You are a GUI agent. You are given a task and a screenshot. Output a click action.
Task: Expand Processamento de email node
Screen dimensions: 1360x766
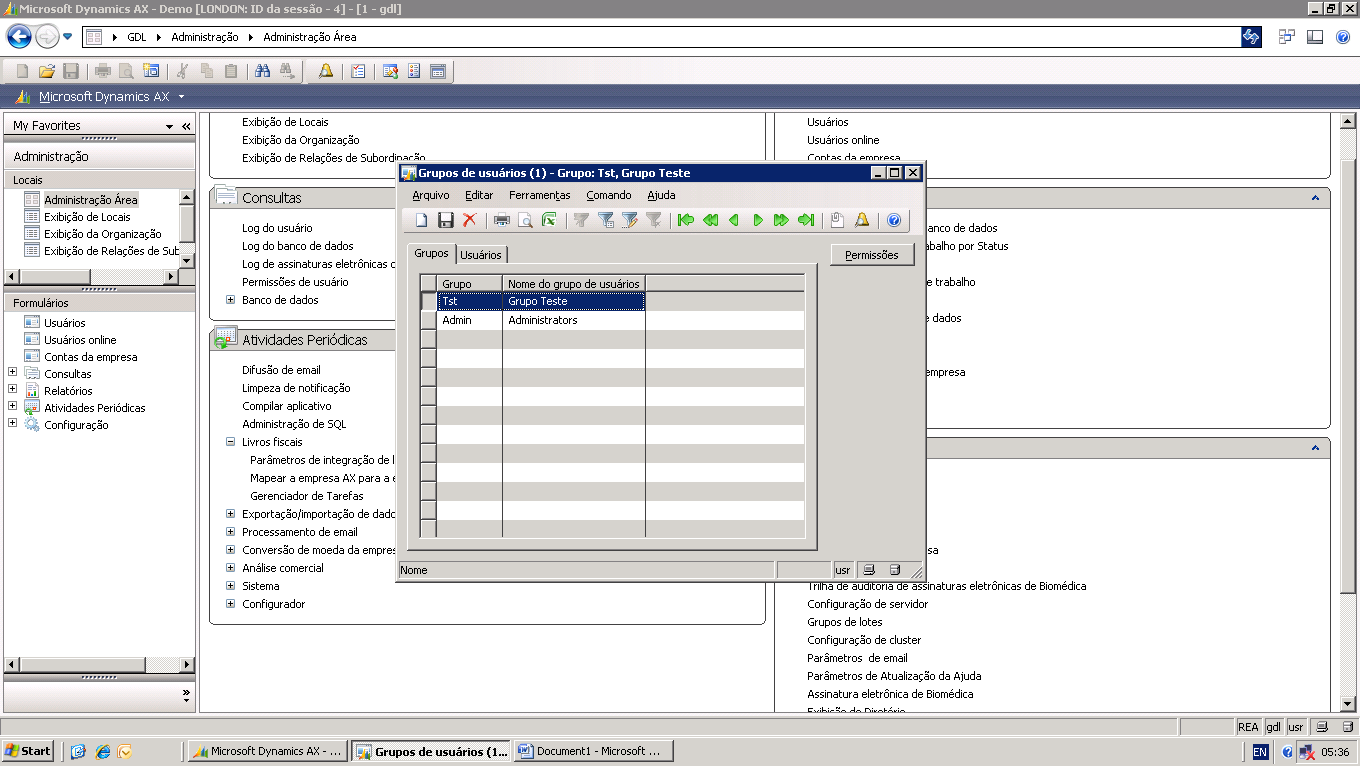pos(230,532)
